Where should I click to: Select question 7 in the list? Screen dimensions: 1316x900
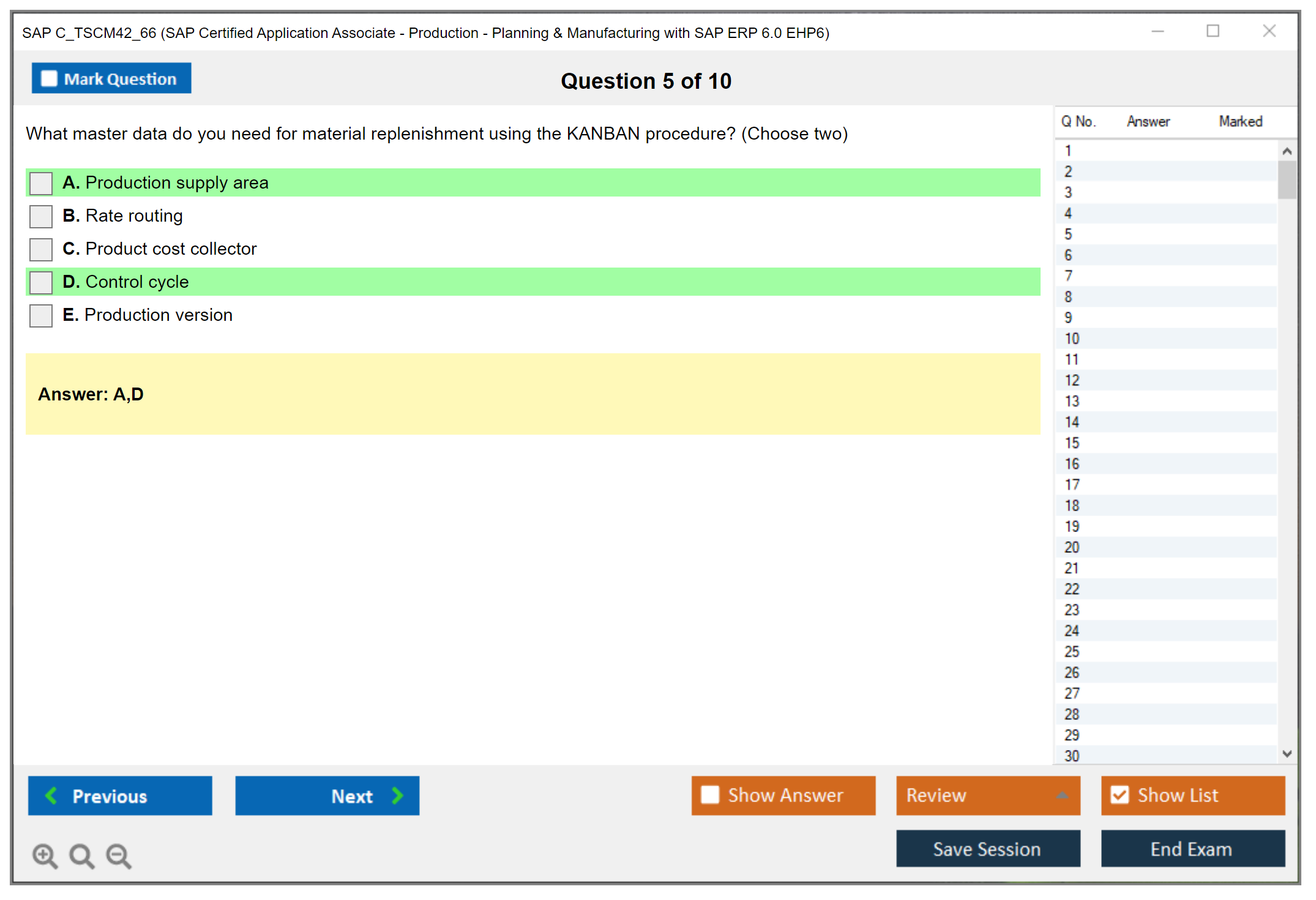[1068, 276]
